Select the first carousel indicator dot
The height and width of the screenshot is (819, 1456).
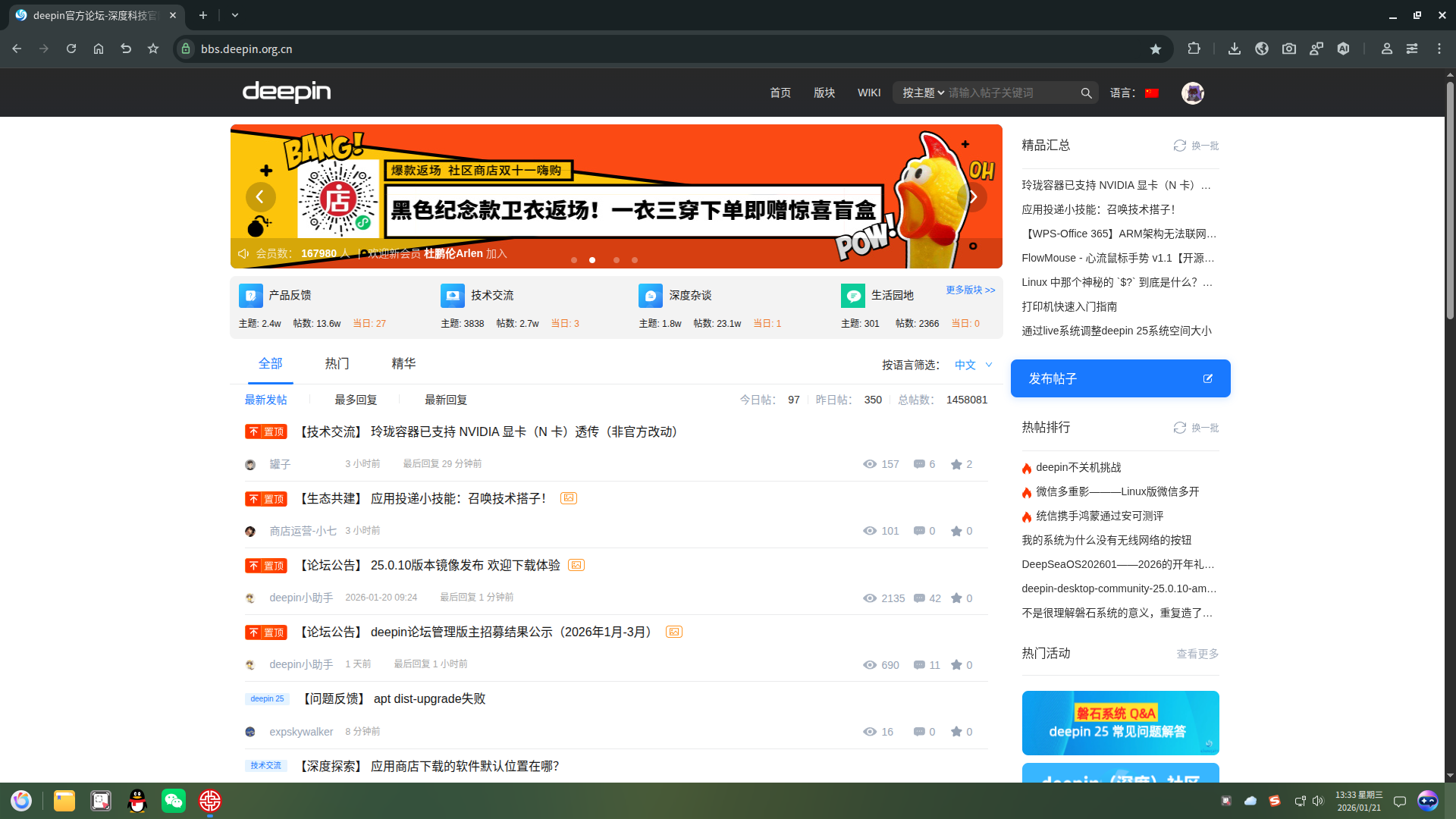(574, 260)
